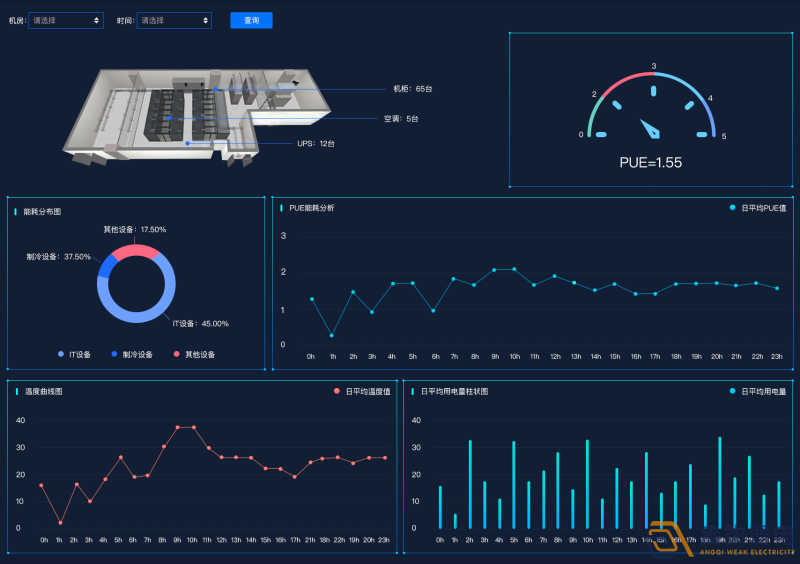This screenshot has width=800, height=564.
Task: Toggle the IT设备 legend item
Action: pyautogui.click(x=75, y=354)
